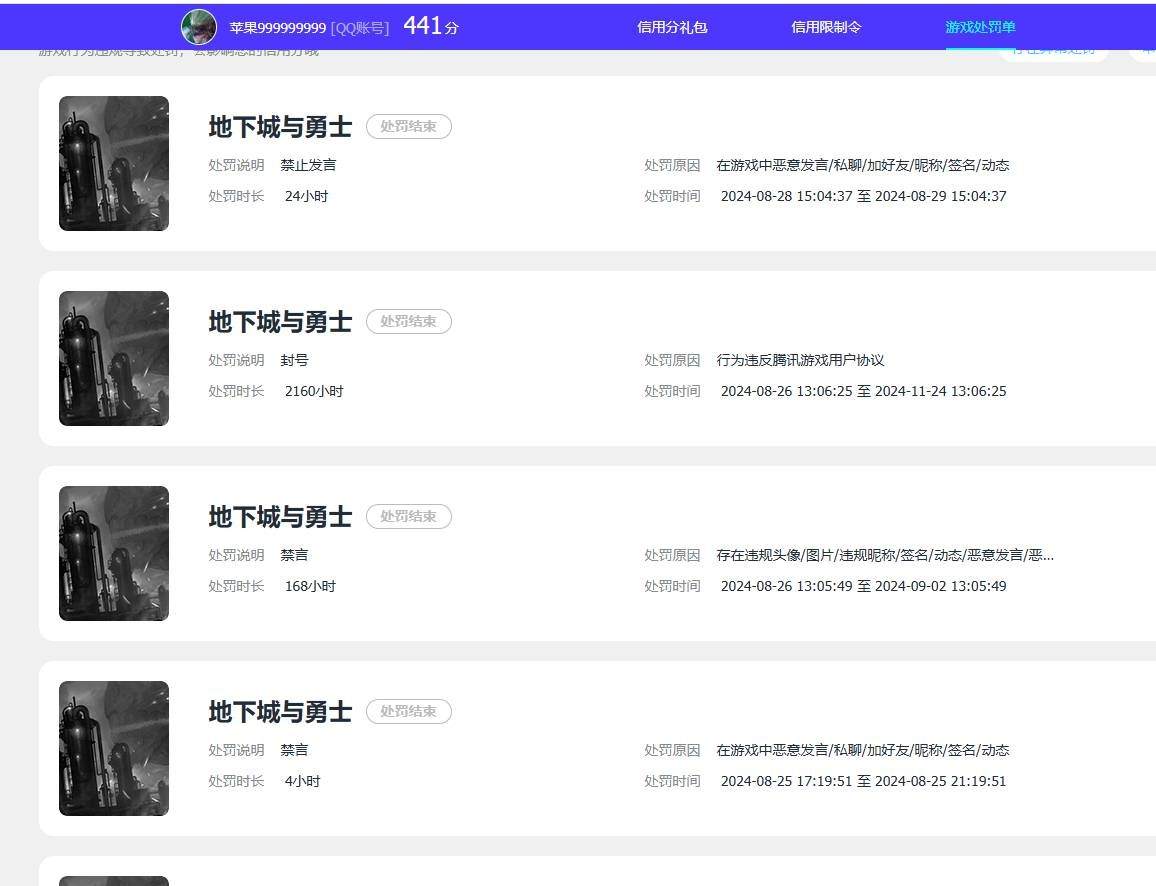This screenshot has height=886, width=1156.
Task: Click 处罚结束 badge on the 封号 card
Action: (x=408, y=321)
